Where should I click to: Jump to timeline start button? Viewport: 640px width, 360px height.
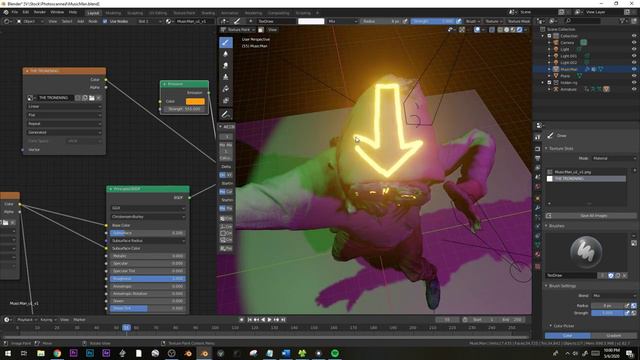250,320
